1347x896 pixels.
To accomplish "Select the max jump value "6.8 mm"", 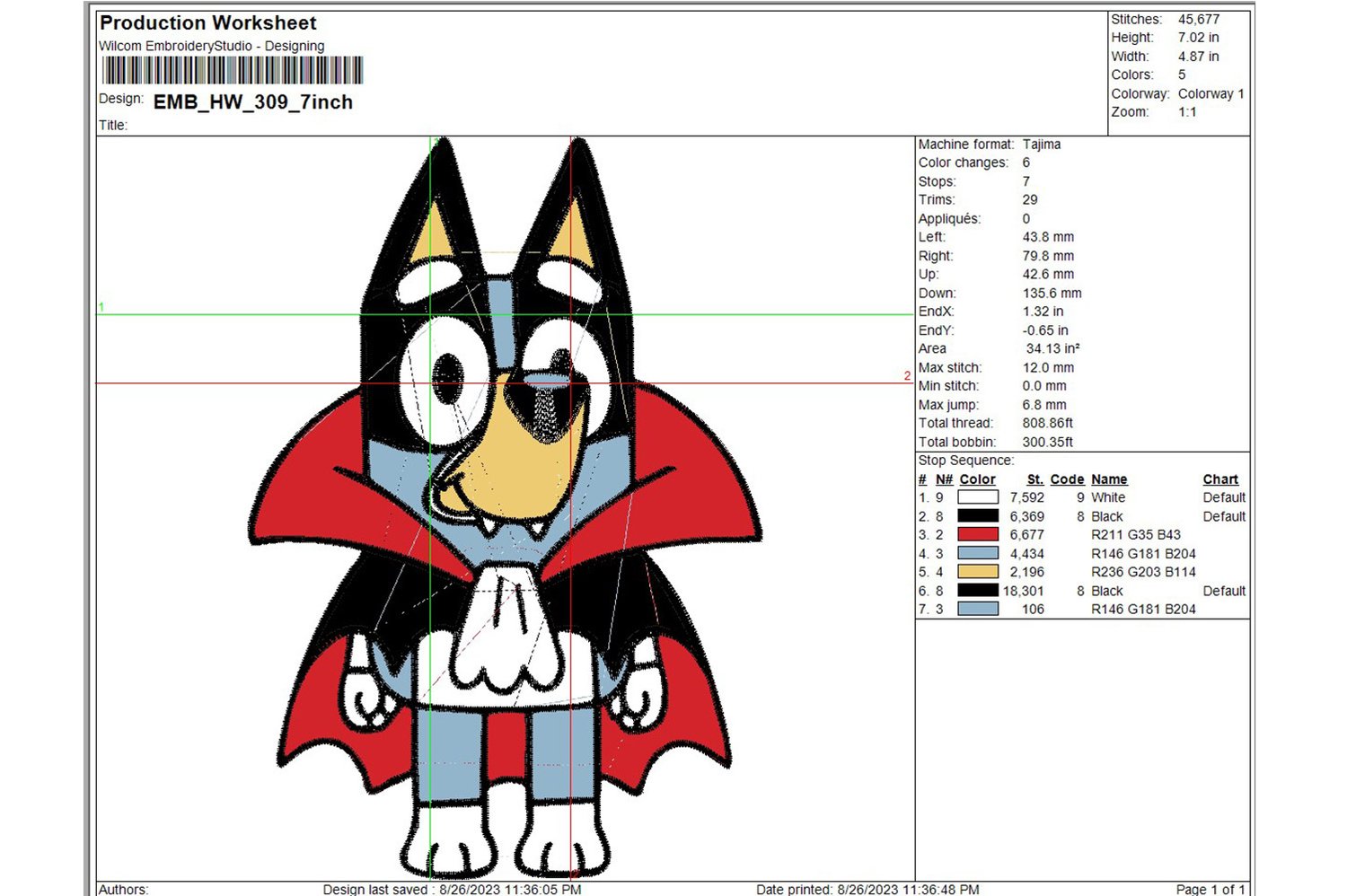I will (x=1044, y=405).
